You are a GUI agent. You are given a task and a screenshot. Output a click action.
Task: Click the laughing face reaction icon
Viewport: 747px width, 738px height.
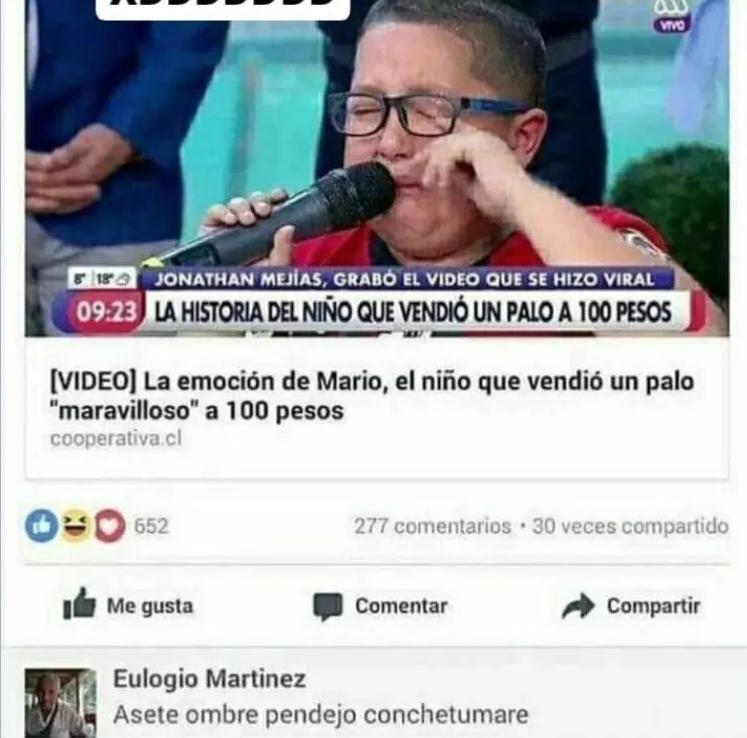pos(76,526)
